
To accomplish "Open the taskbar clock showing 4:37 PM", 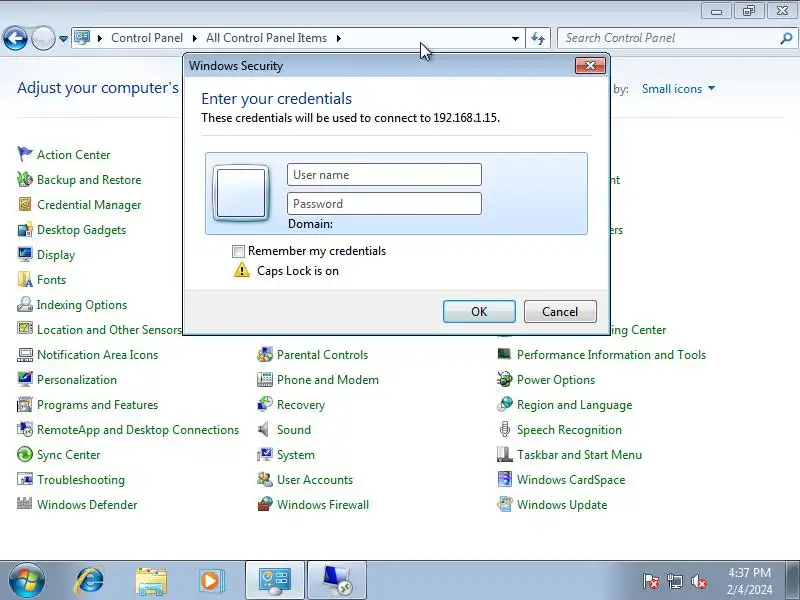I will coord(749,581).
